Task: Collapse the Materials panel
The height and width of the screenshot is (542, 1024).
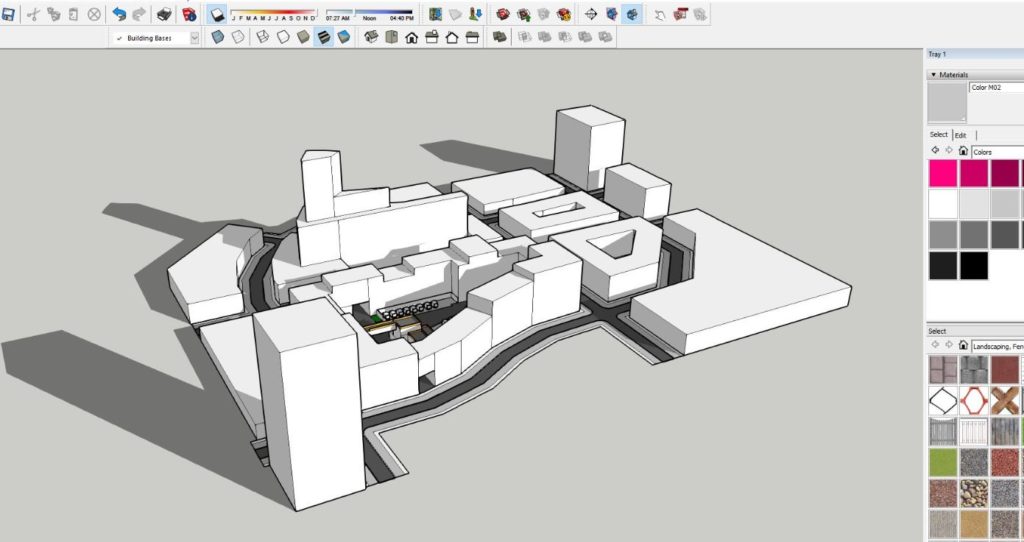Action: pyautogui.click(x=934, y=74)
